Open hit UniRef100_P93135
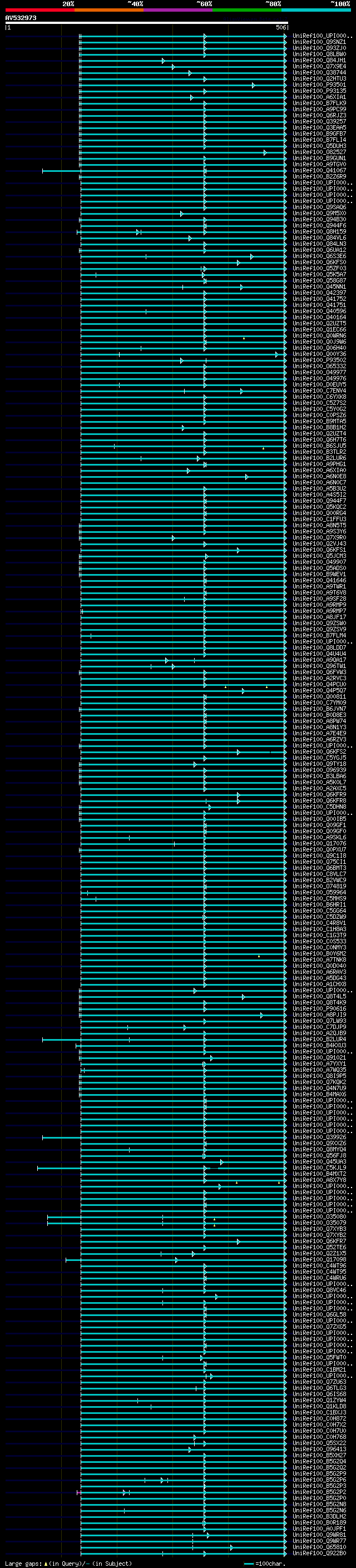 [319, 91]
